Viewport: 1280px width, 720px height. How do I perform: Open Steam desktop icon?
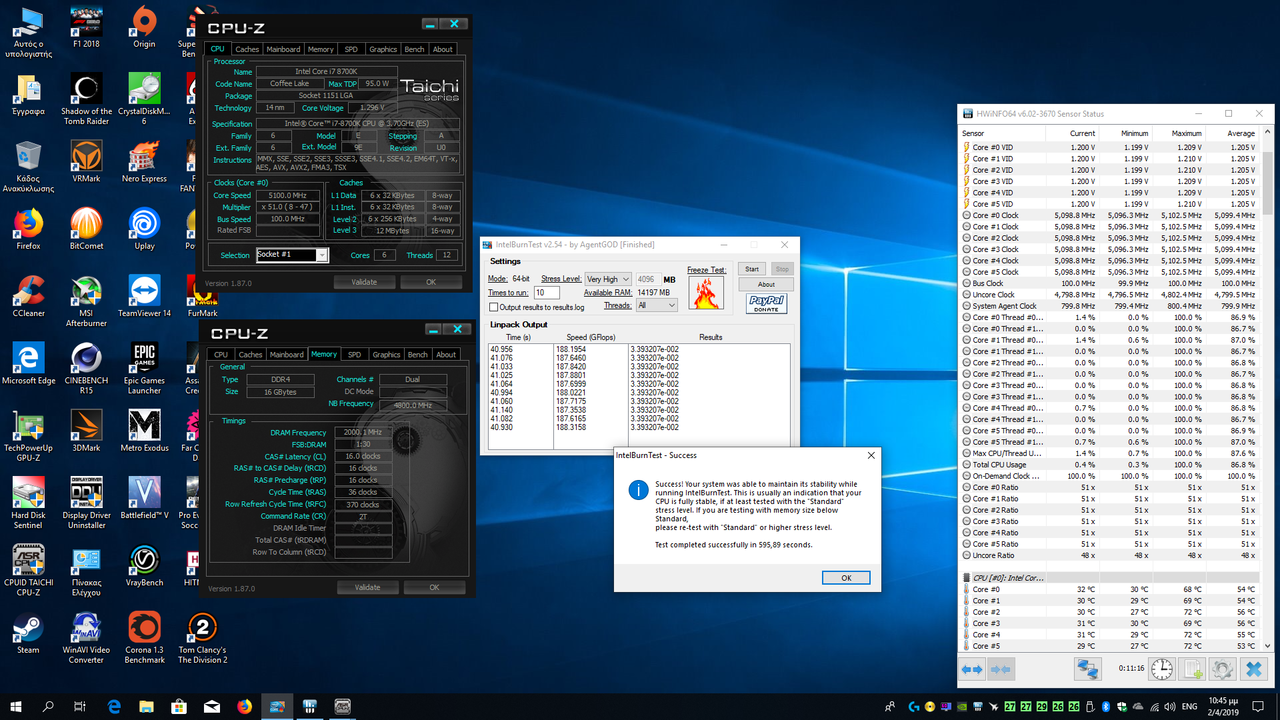point(29,632)
